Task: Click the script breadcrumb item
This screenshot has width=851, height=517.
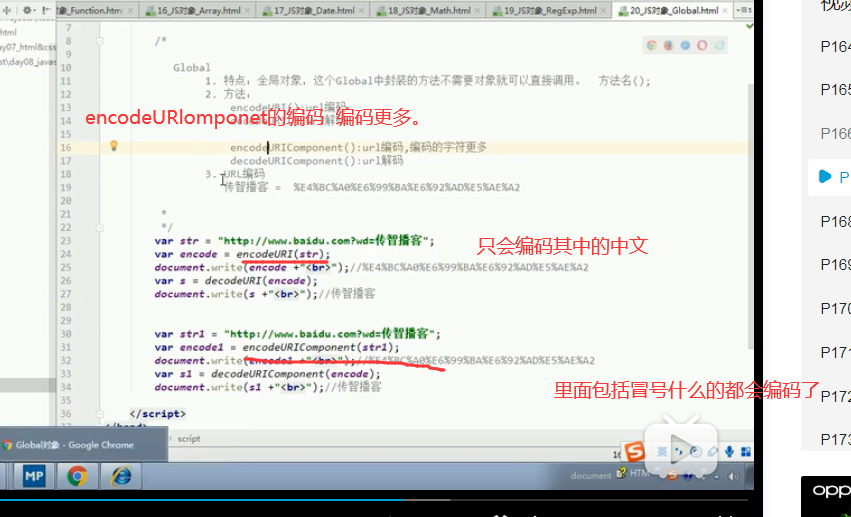Action: (188, 438)
